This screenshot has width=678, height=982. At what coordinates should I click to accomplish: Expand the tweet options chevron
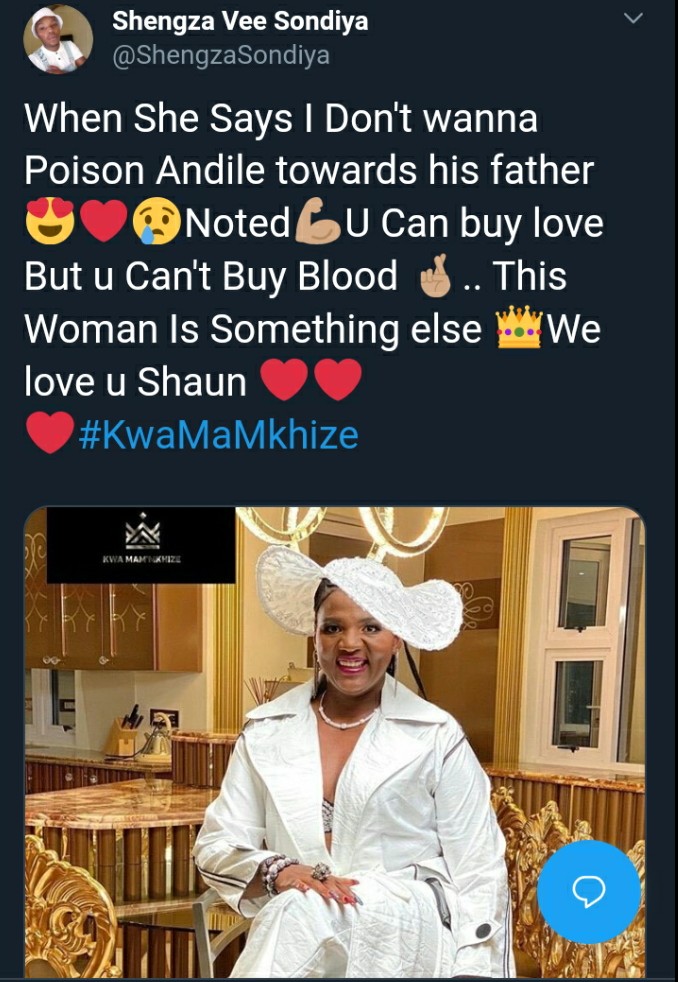[x=634, y=19]
